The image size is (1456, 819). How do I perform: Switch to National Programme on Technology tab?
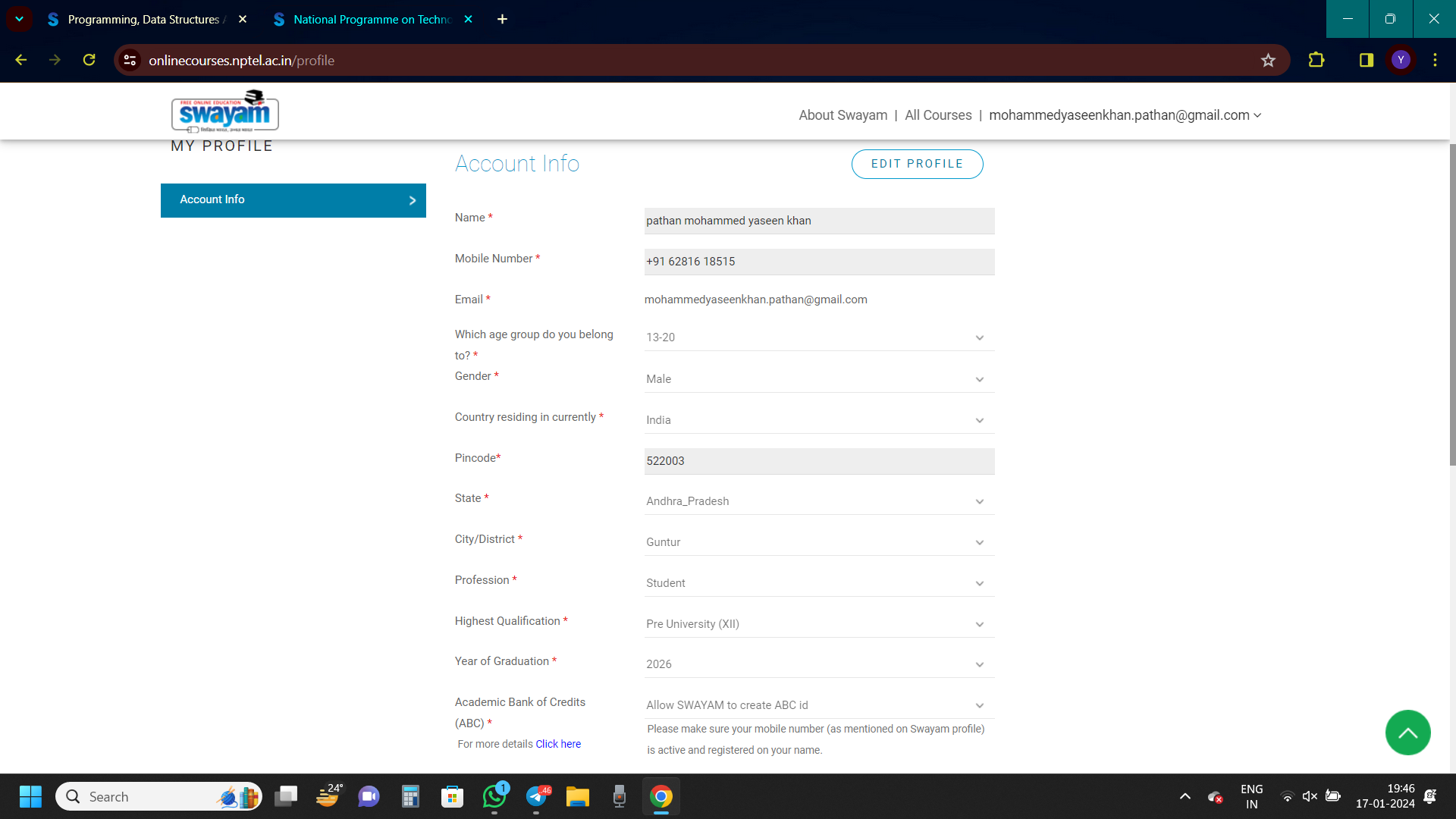(x=372, y=19)
